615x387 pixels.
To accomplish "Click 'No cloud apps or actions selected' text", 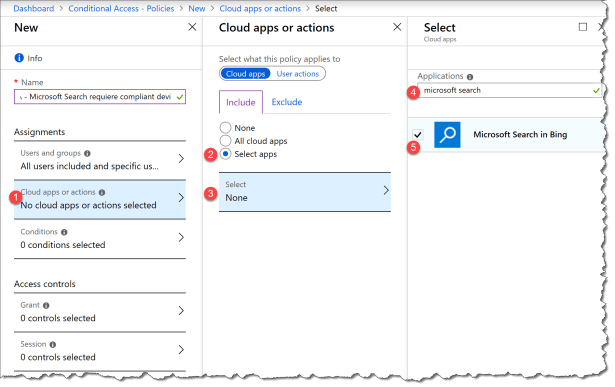I will point(88,205).
